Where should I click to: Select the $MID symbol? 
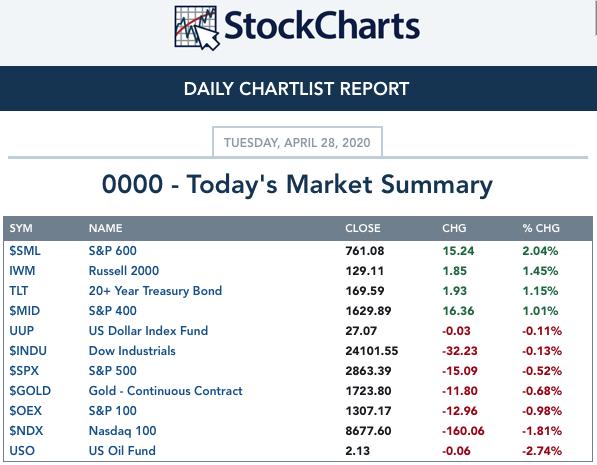tap(24, 311)
